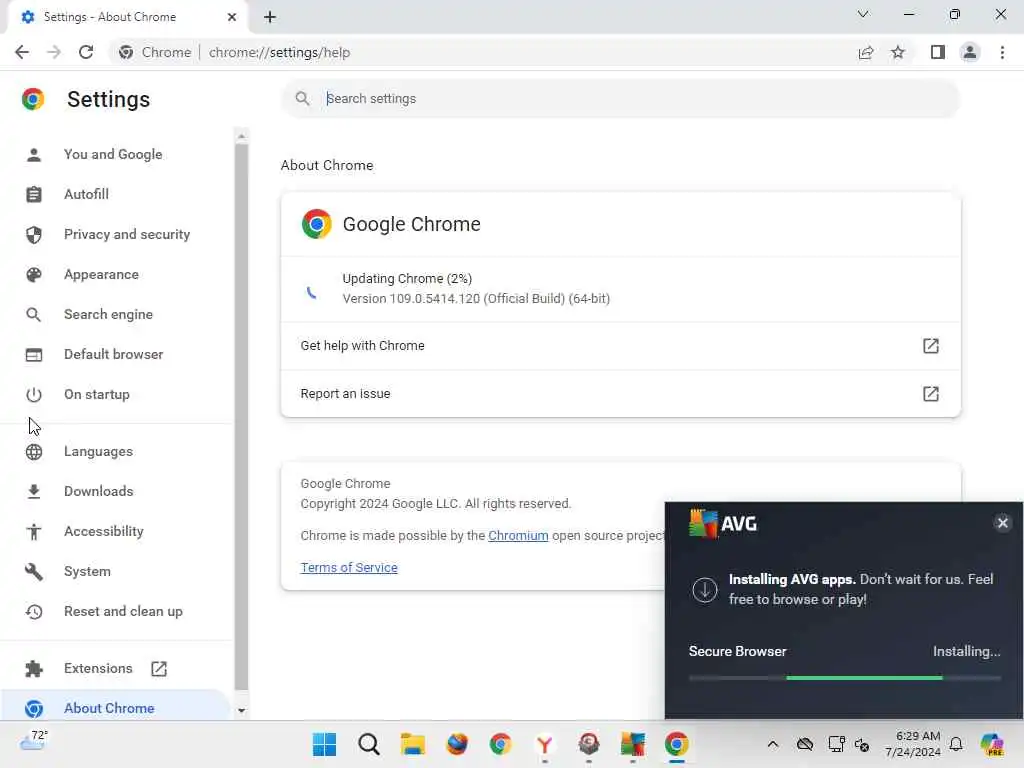
Task: Reload the page with the refresh icon
Action: (86, 52)
